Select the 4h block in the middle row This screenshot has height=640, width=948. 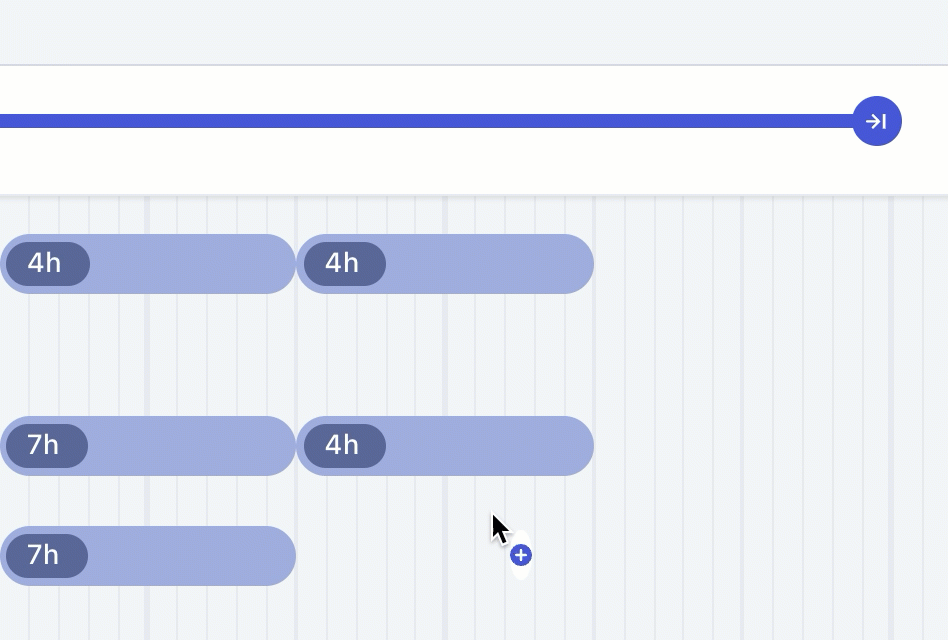tap(488, 446)
